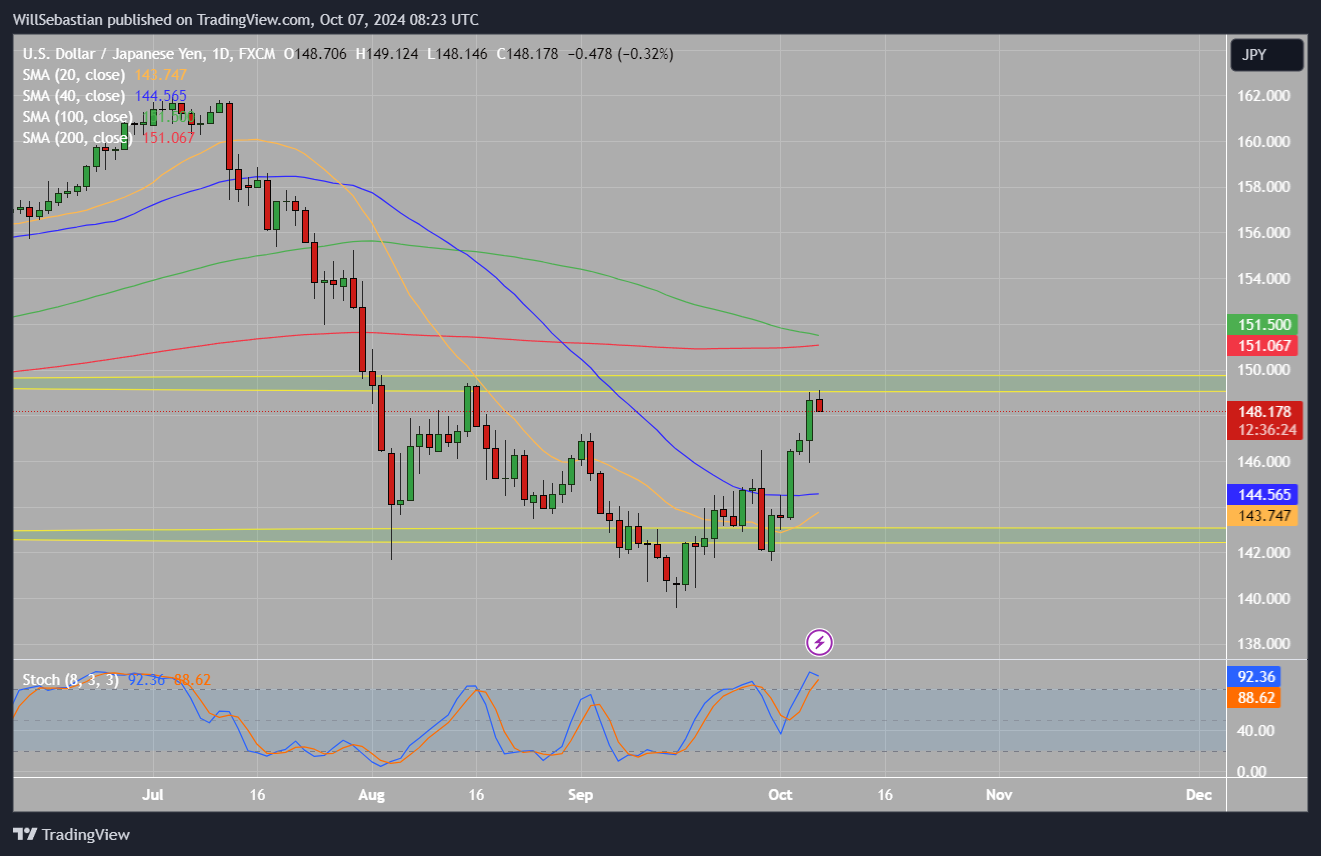Select the SMA (40, close) indicator label

tap(74, 96)
